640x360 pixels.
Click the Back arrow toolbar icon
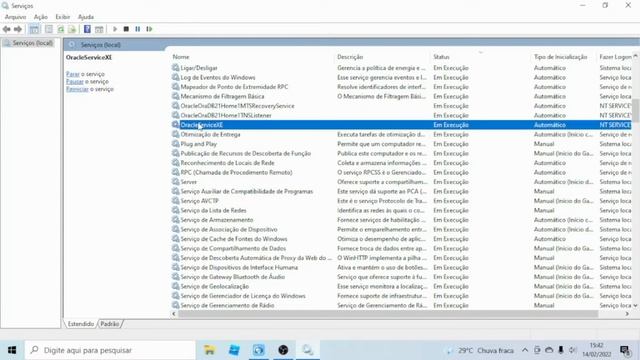coord(7,29)
